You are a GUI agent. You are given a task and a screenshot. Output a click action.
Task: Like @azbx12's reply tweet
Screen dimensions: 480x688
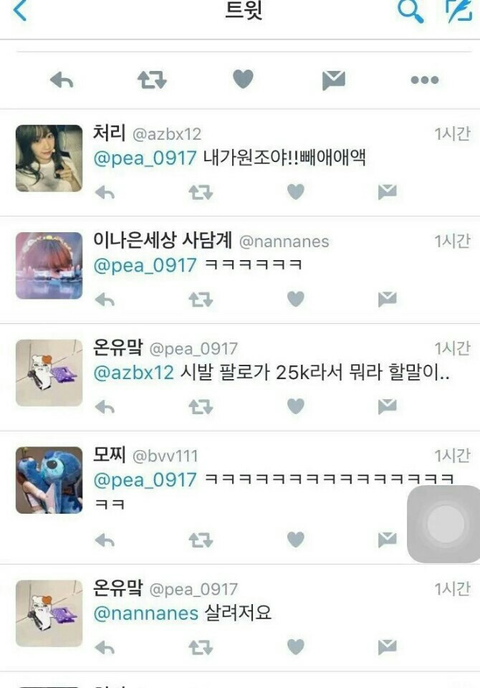[x=296, y=192]
